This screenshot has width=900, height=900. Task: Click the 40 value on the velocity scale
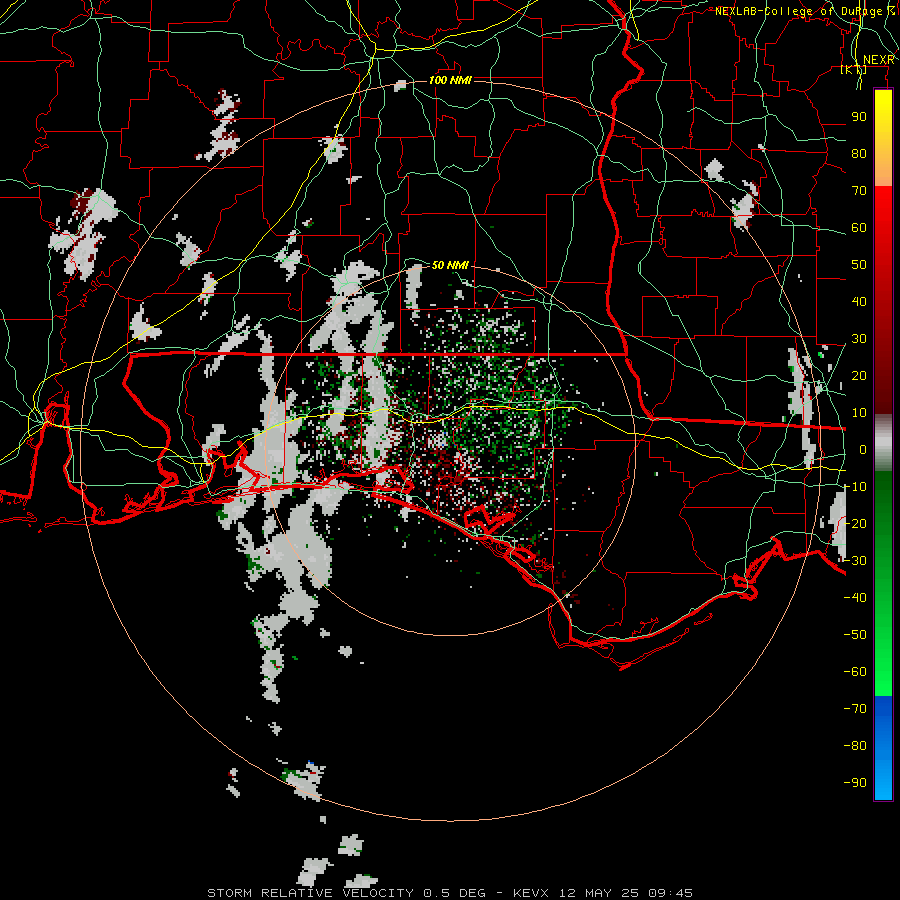coord(859,301)
